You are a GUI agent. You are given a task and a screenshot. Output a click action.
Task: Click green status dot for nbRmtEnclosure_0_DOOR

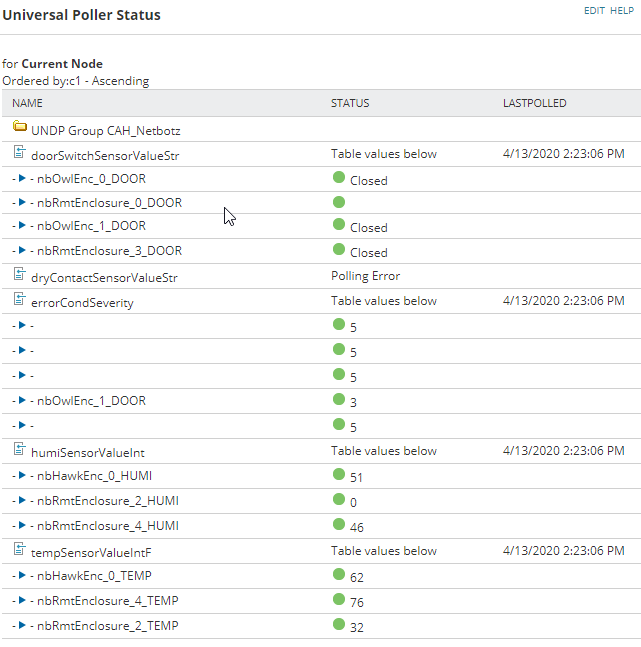[339, 202]
